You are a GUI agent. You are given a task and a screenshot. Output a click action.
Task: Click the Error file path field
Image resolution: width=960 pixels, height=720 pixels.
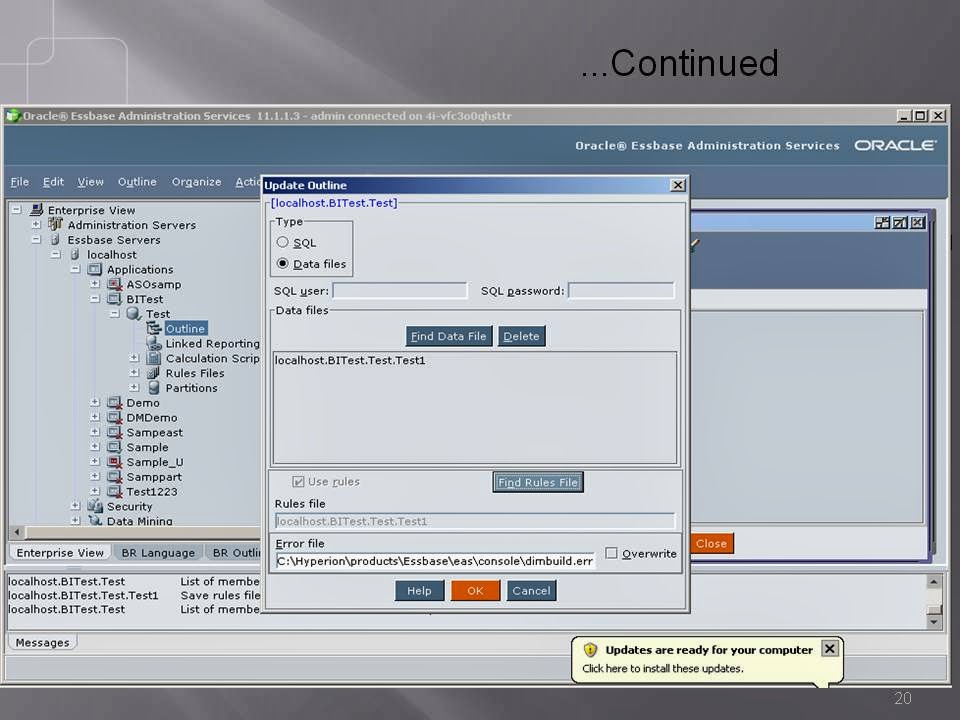coord(435,561)
